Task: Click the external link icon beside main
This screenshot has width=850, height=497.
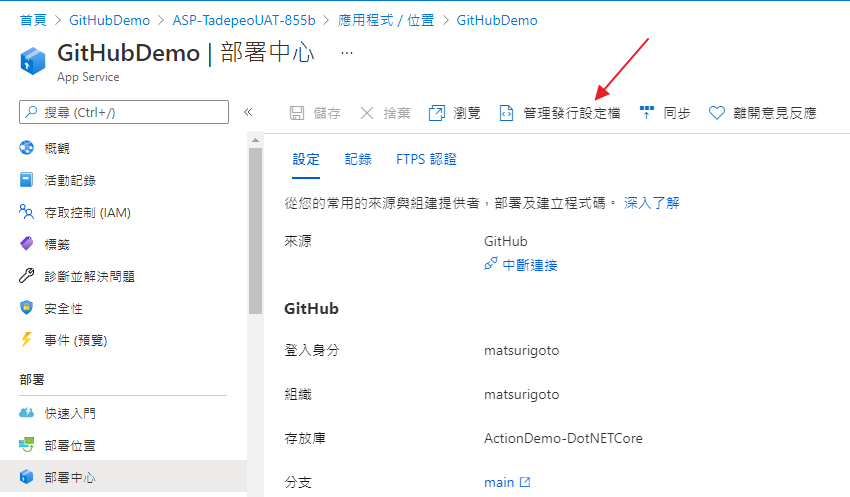Action: [525, 482]
